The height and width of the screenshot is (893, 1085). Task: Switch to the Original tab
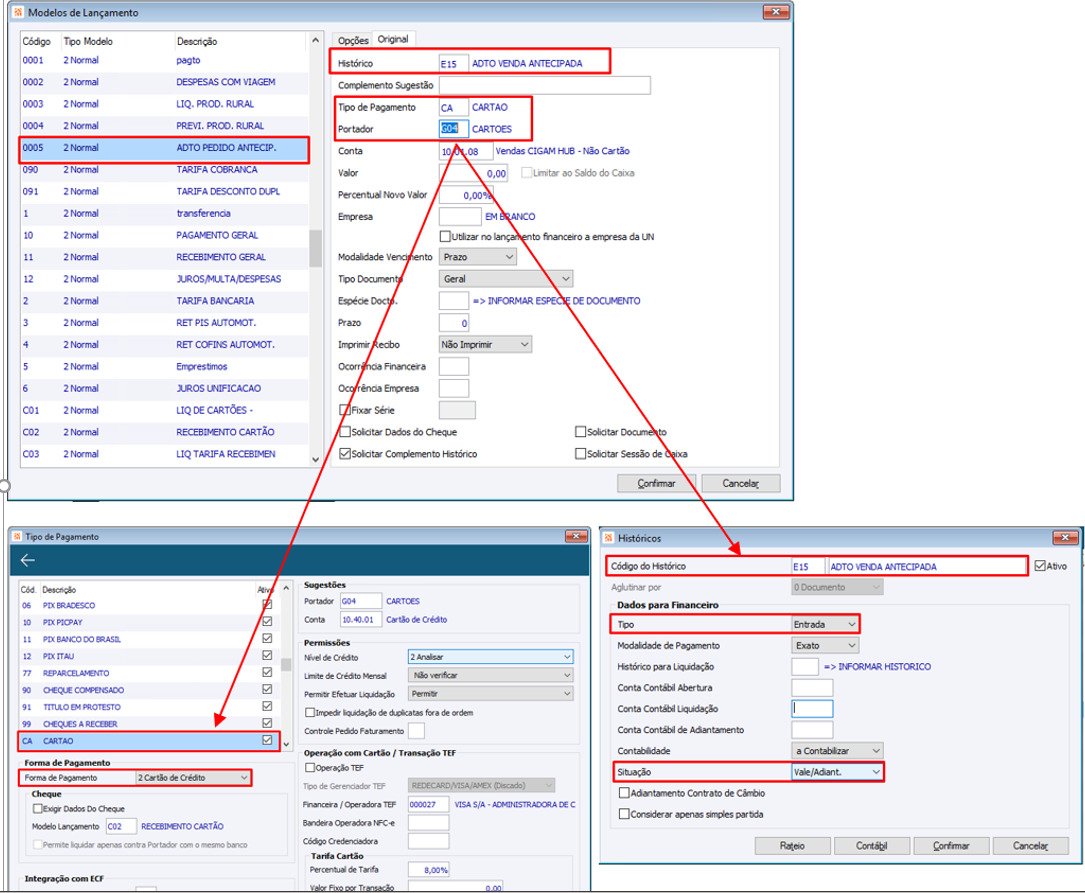pyautogui.click(x=393, y=39)
